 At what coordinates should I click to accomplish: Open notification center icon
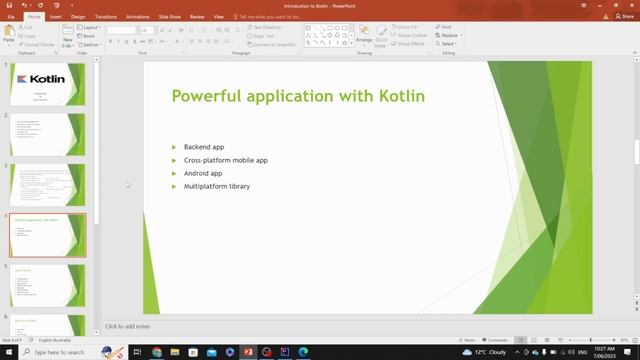point(627,352)
